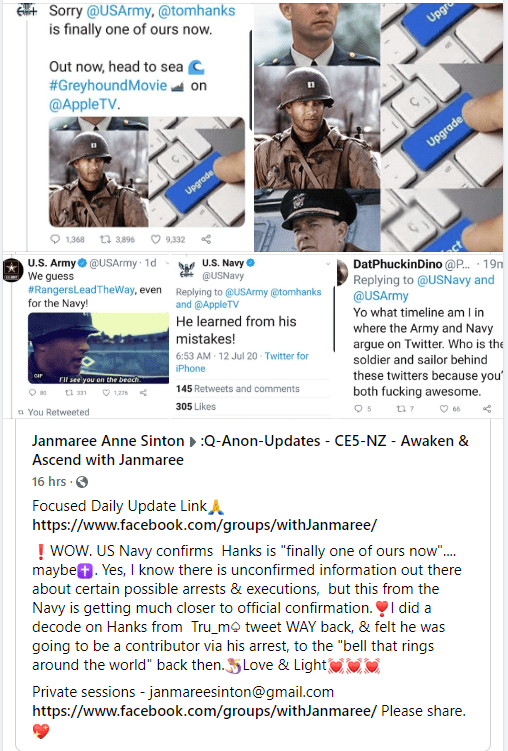Open the U.S. Army profile avatar
Viewport: 508px width, 751px height.
pos(12,270)
